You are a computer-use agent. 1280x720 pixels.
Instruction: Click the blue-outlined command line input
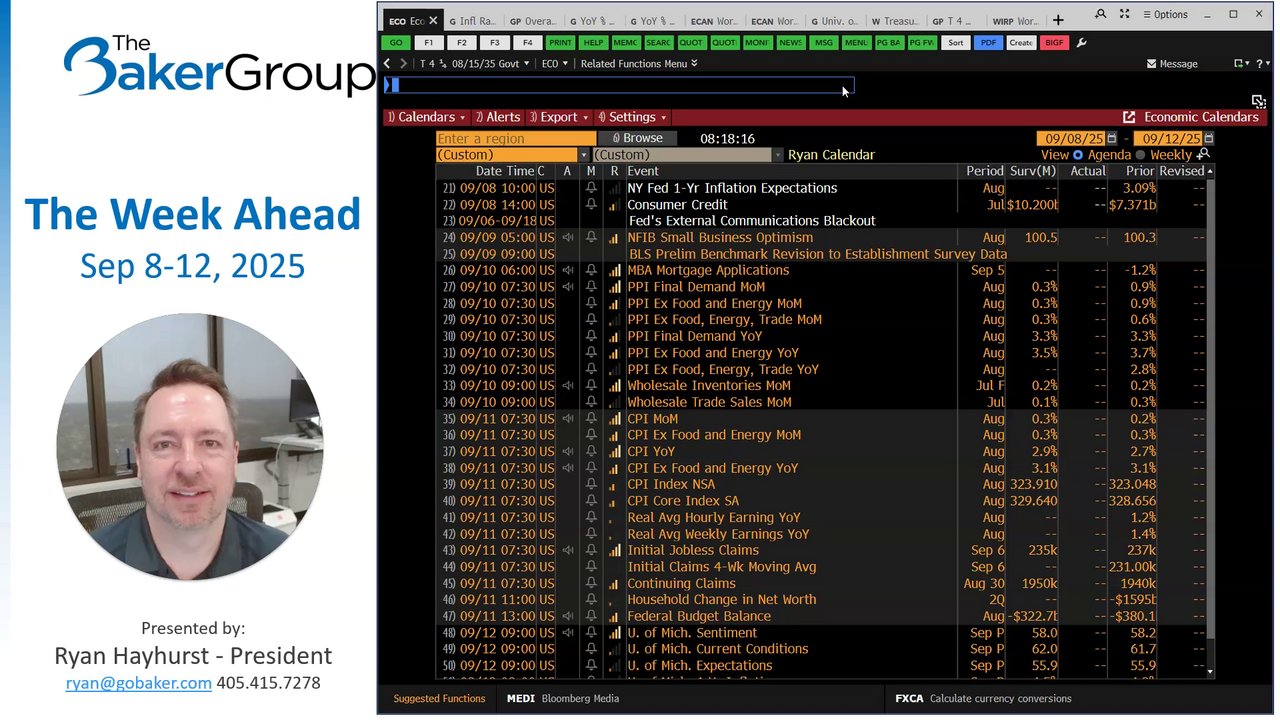(620, 86)
